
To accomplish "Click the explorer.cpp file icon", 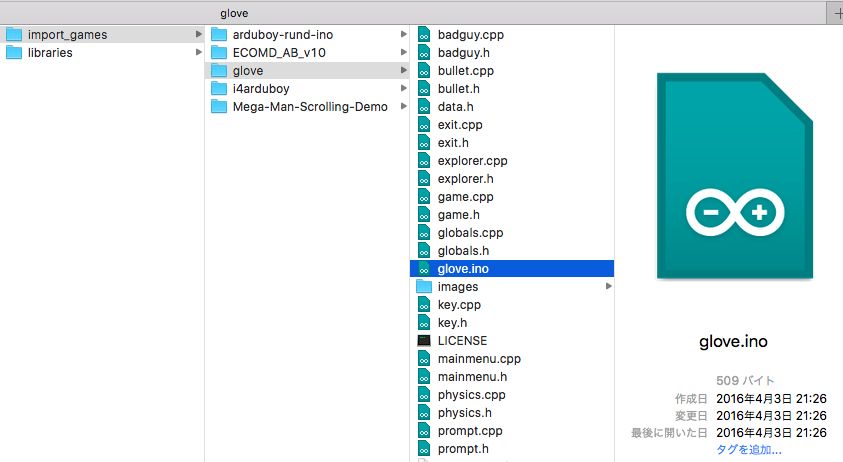I will coord(424,161).
